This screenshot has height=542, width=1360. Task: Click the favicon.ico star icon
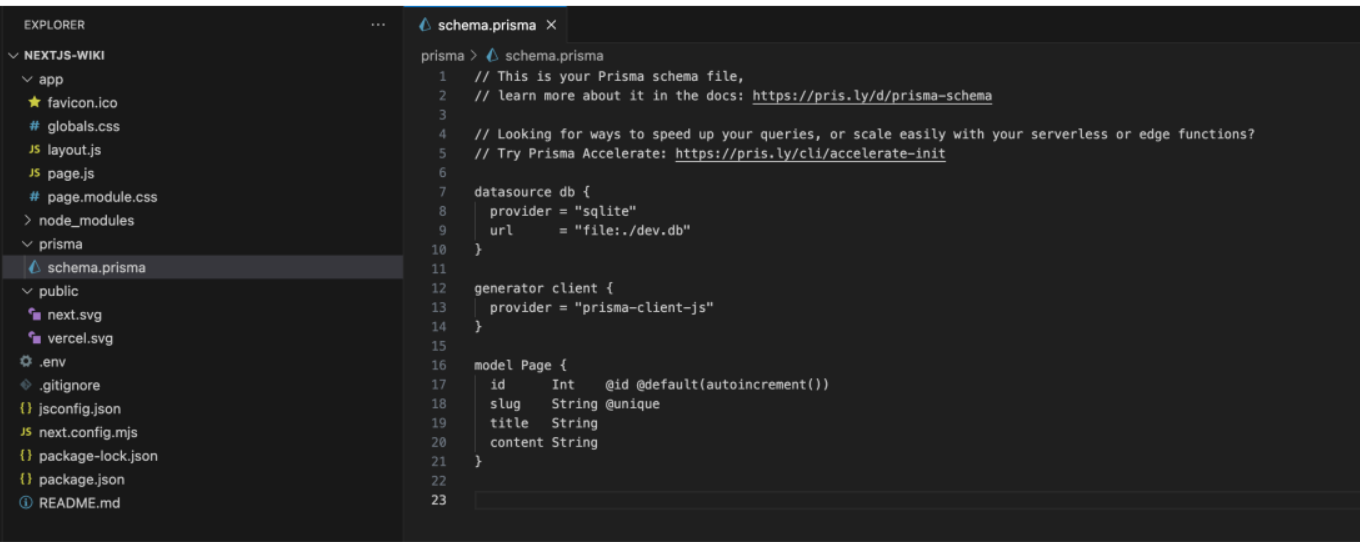[x=34, y=103]
